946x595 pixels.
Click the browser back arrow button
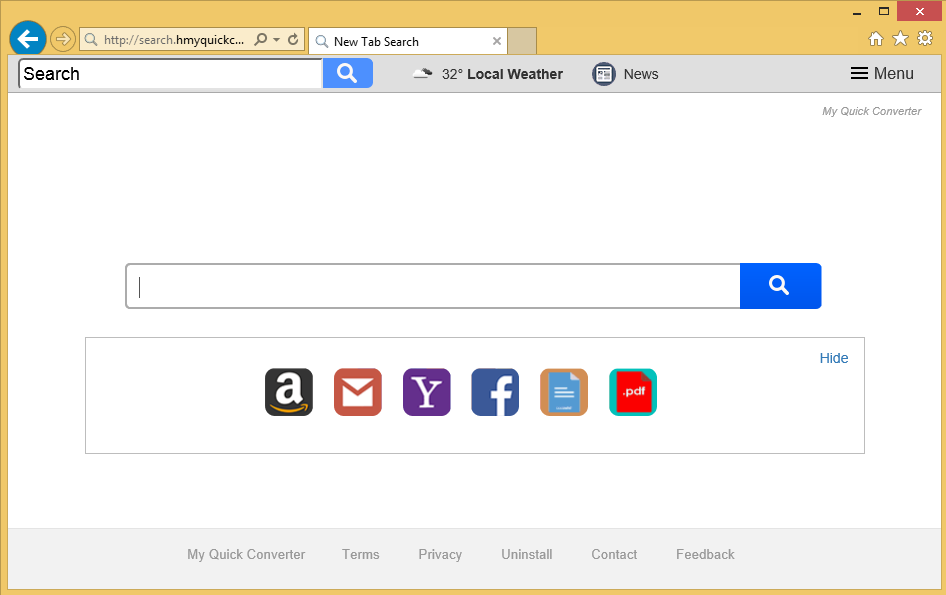(28, 39)
